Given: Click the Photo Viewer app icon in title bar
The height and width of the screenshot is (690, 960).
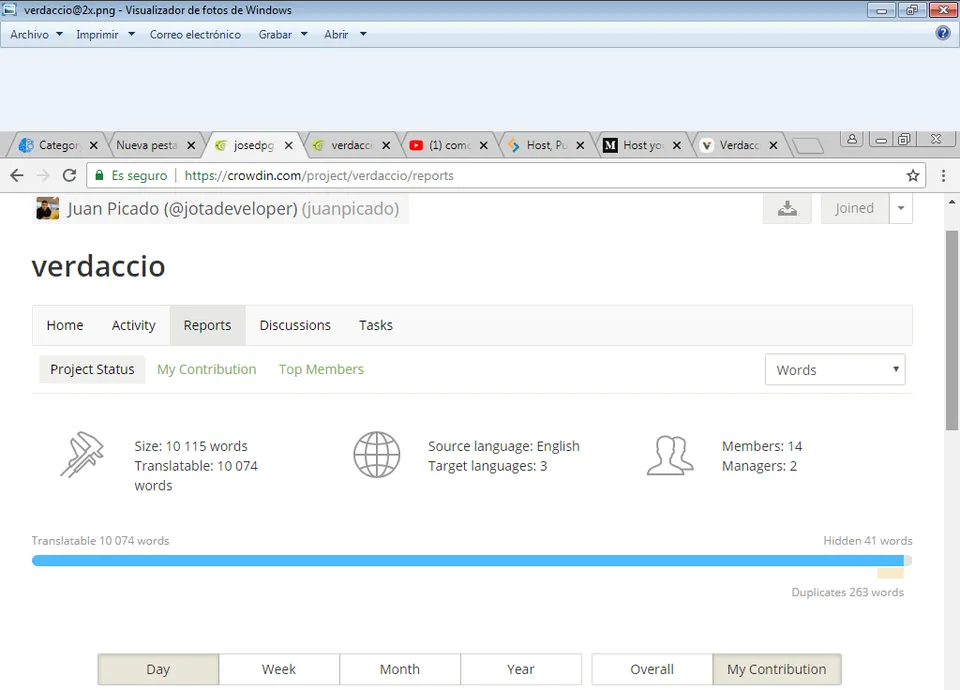Looking at the screenshot, I should coord(10,10).
